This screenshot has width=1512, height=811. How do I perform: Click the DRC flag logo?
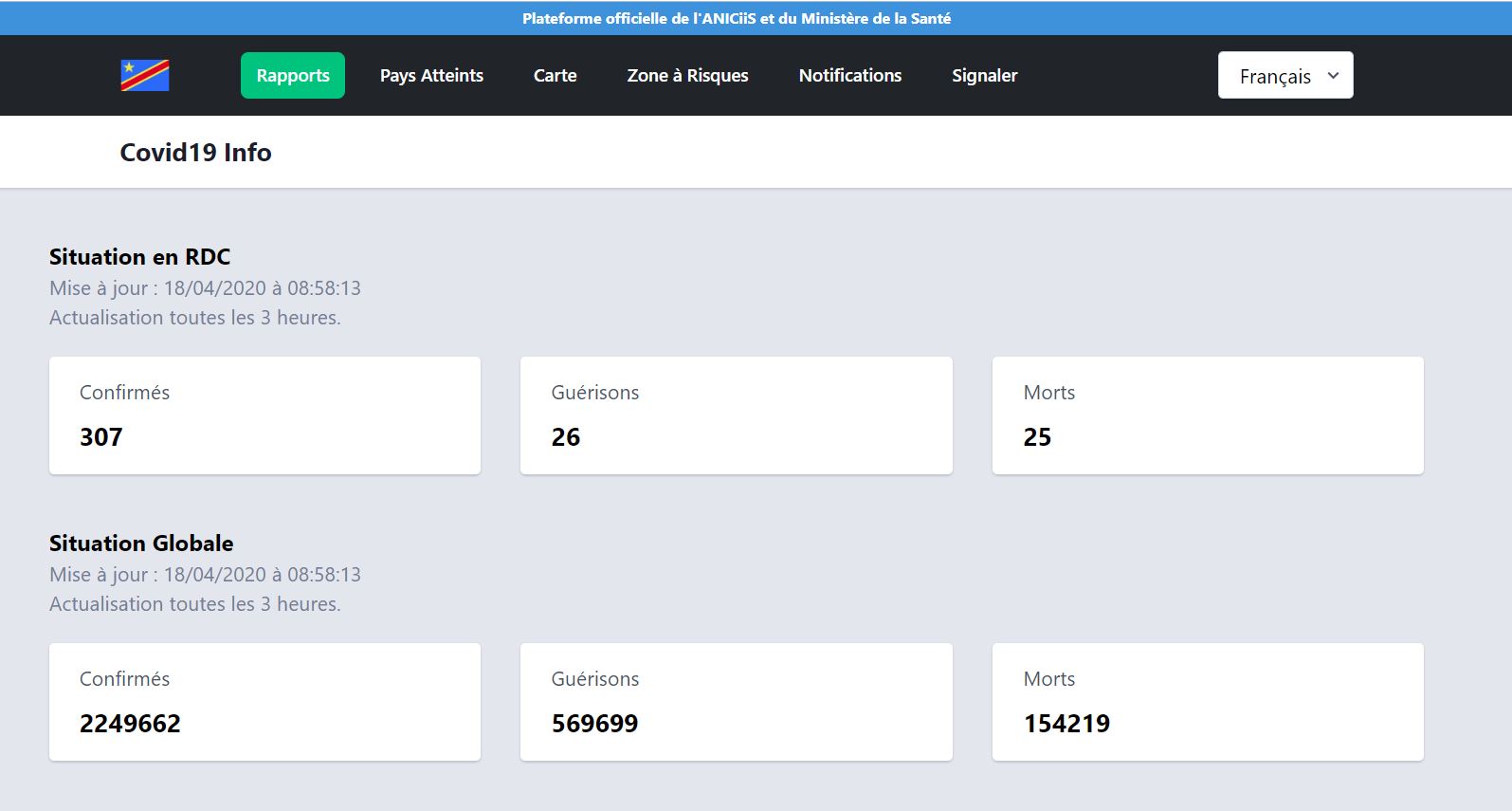(145, 76)
